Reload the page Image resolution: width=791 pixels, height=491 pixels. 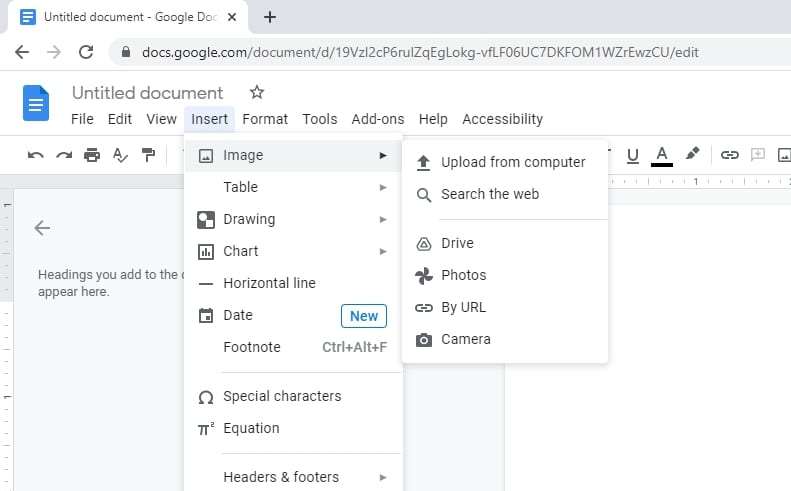[x=86, y=52]
